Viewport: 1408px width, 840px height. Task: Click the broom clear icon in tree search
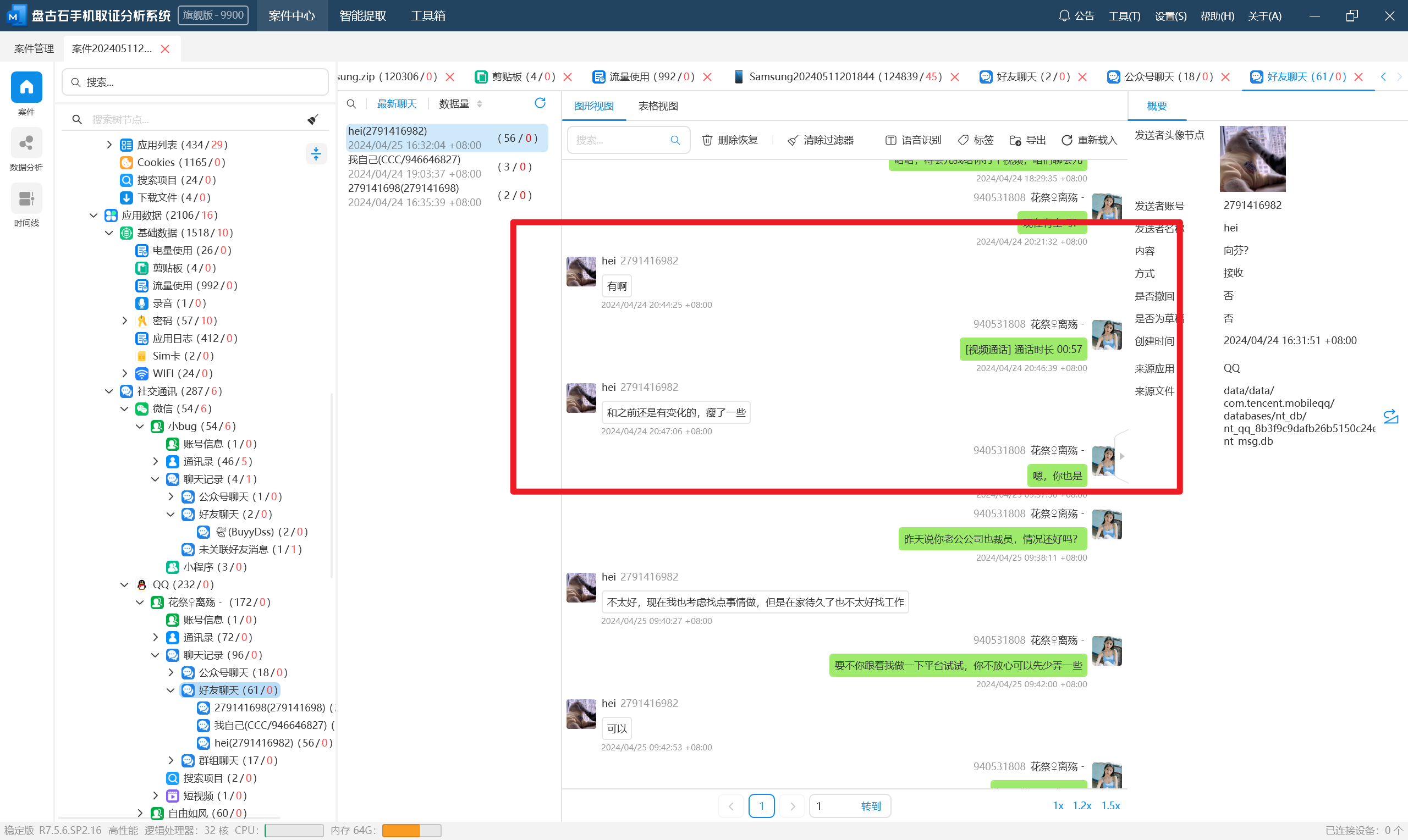[x=312, y=119]
